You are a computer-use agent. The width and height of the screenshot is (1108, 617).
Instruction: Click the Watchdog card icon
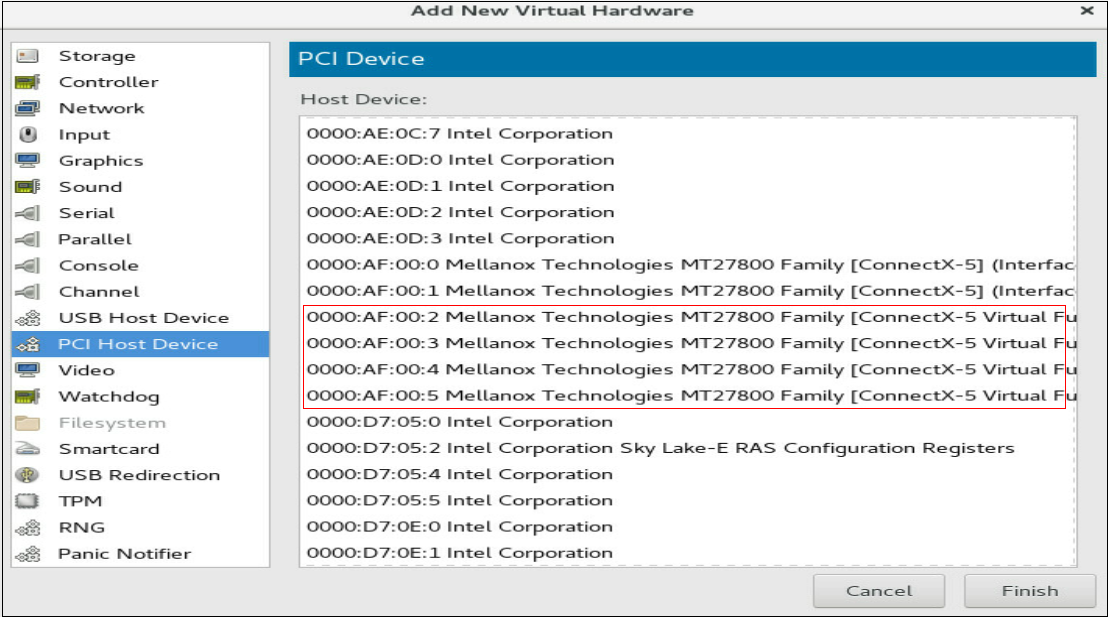click(x=28, y=396)
